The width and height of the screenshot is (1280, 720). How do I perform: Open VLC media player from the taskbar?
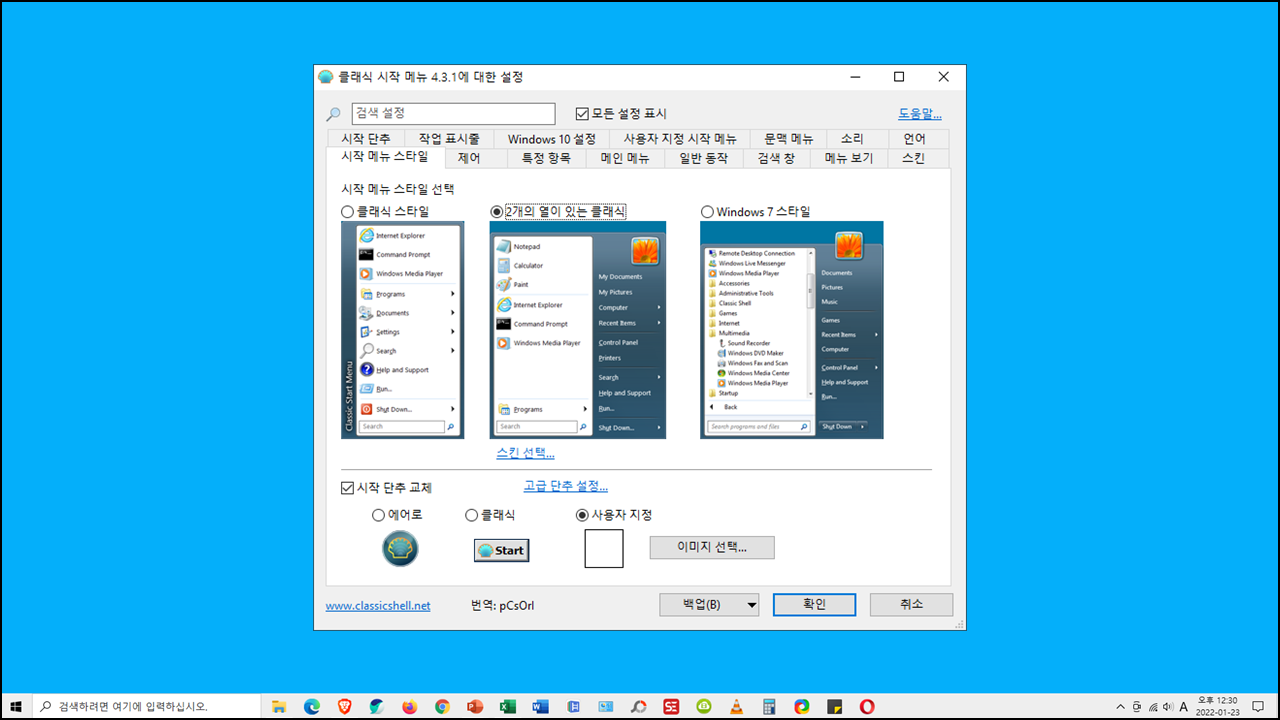click(x=736, y=706)
